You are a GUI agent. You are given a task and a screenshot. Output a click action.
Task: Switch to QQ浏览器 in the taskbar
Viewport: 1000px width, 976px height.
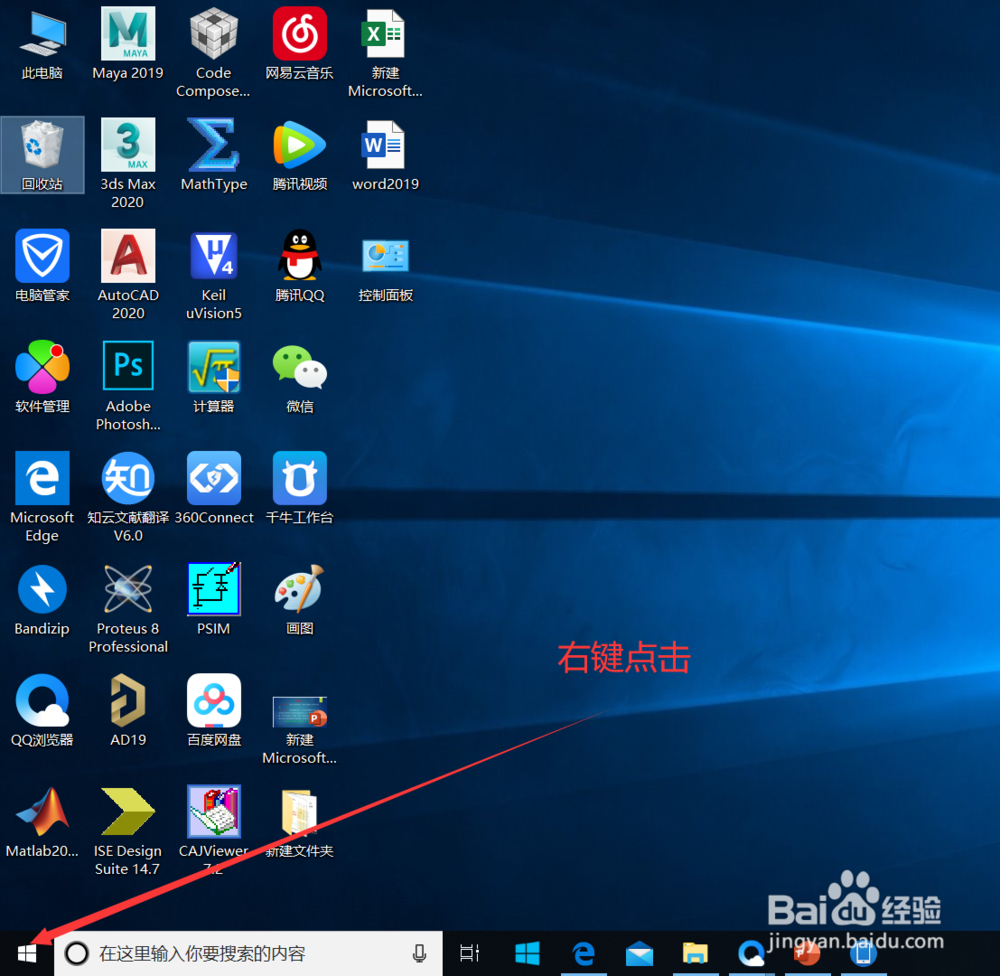pyautogui.click(x=751, y=954)
